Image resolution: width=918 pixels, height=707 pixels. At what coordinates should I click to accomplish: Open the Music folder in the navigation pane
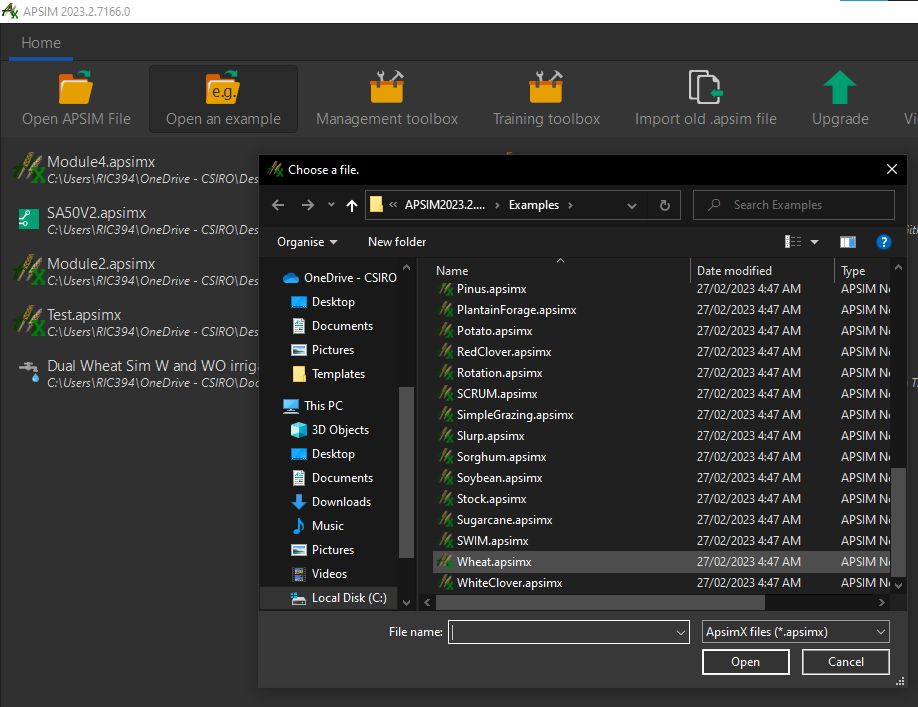point(318,526)
